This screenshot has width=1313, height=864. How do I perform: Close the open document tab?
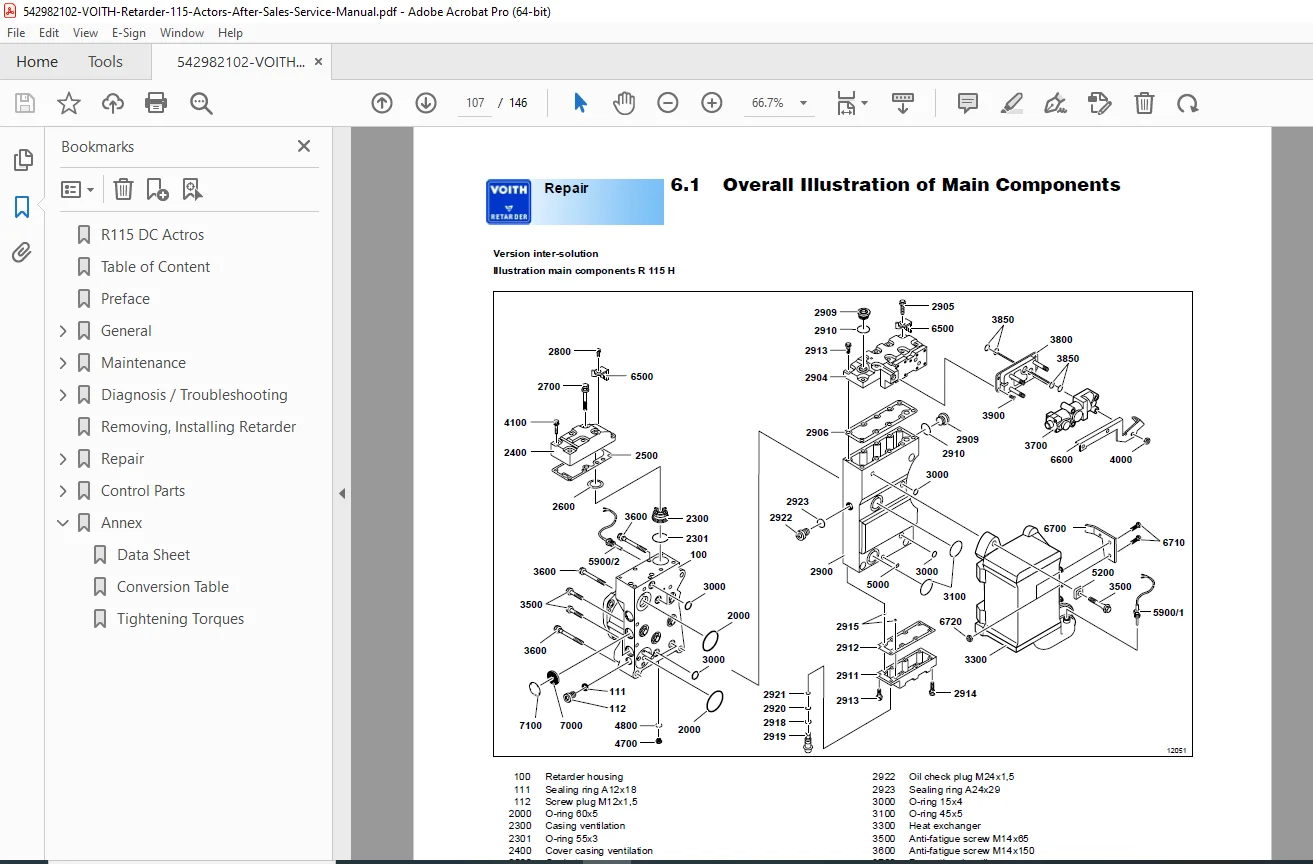(x=319, y=62)
